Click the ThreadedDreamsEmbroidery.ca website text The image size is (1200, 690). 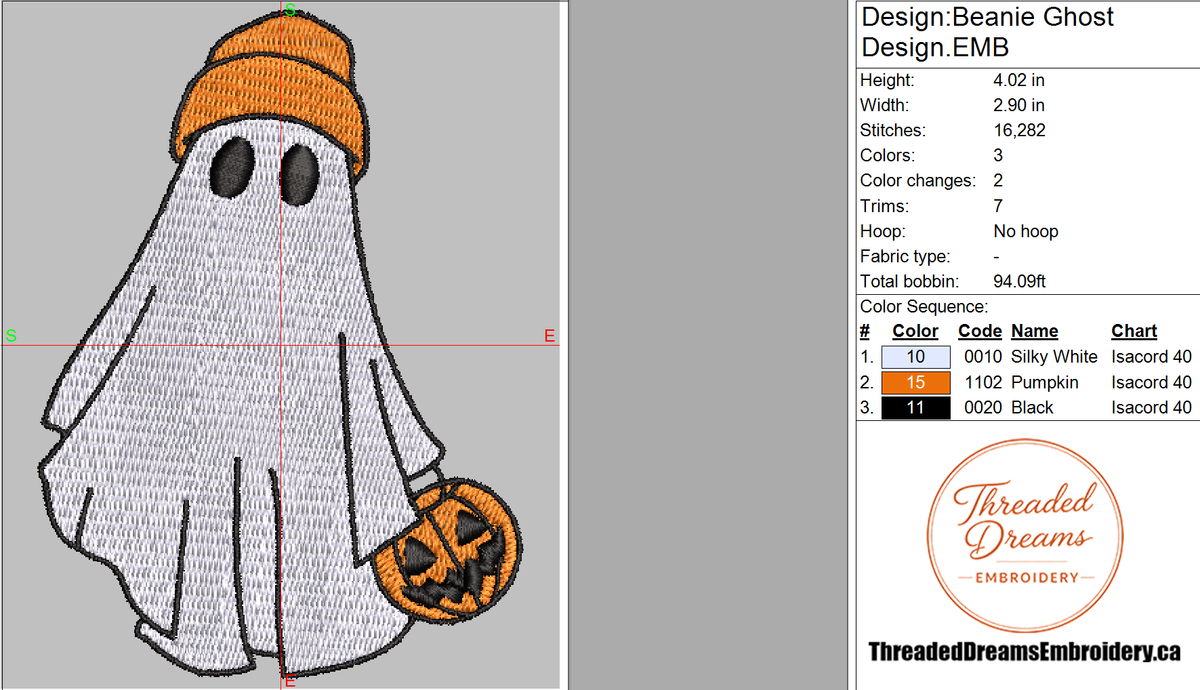pos(1025,652)
